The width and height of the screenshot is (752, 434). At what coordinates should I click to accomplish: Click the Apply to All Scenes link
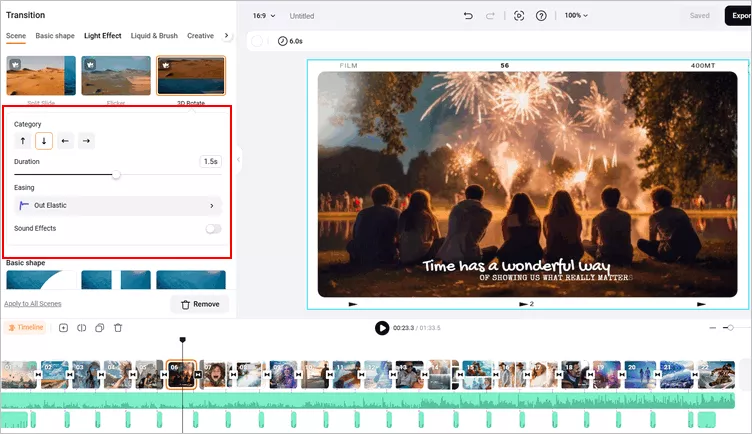33,304
